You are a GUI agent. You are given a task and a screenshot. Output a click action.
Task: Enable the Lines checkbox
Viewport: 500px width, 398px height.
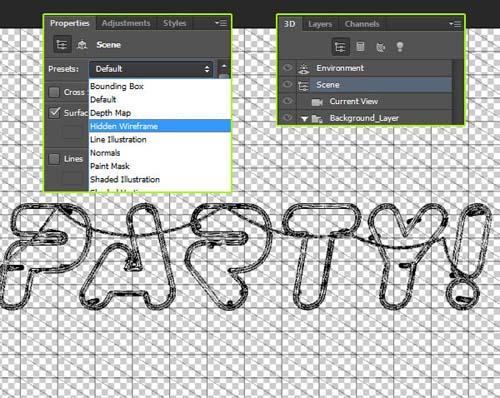(54, 159)
